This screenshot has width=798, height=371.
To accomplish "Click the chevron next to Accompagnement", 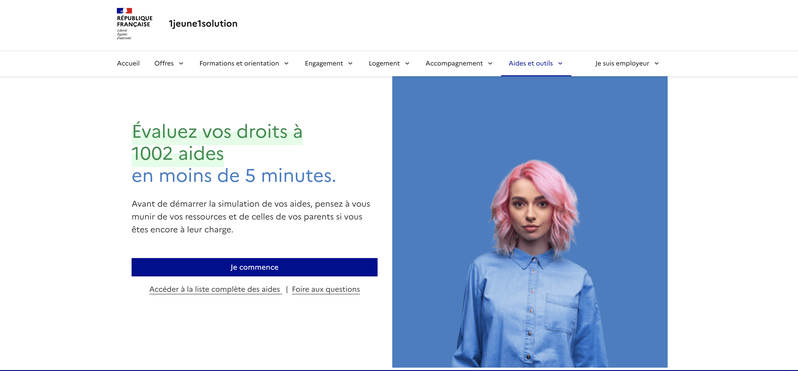I will (x=490, y=64).
